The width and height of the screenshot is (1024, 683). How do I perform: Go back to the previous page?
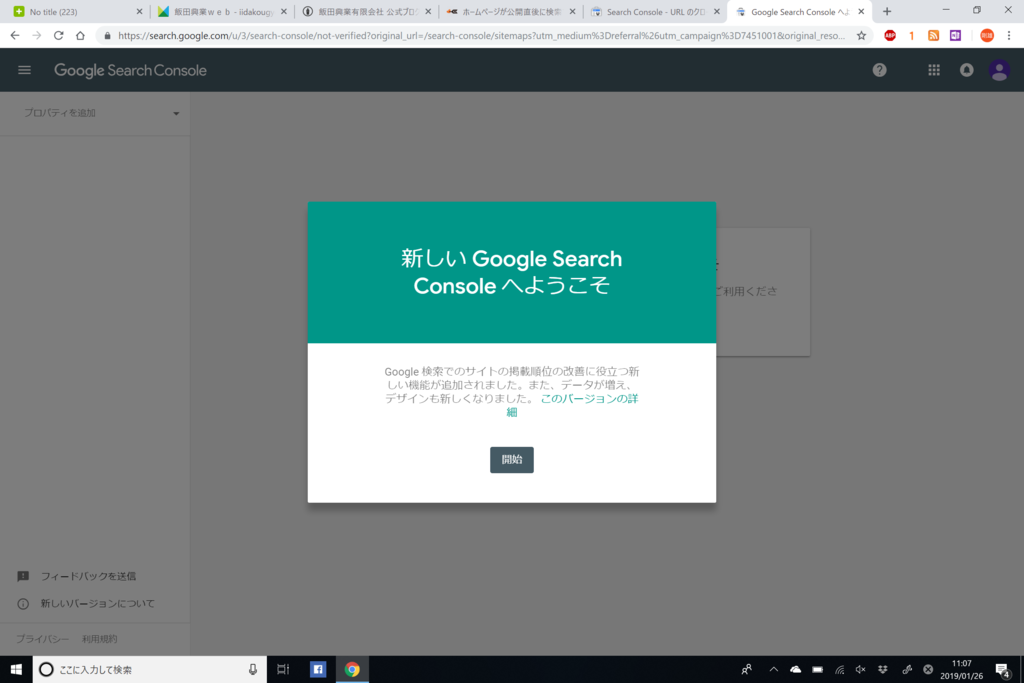pyautogui.click(x=15, y=35)
